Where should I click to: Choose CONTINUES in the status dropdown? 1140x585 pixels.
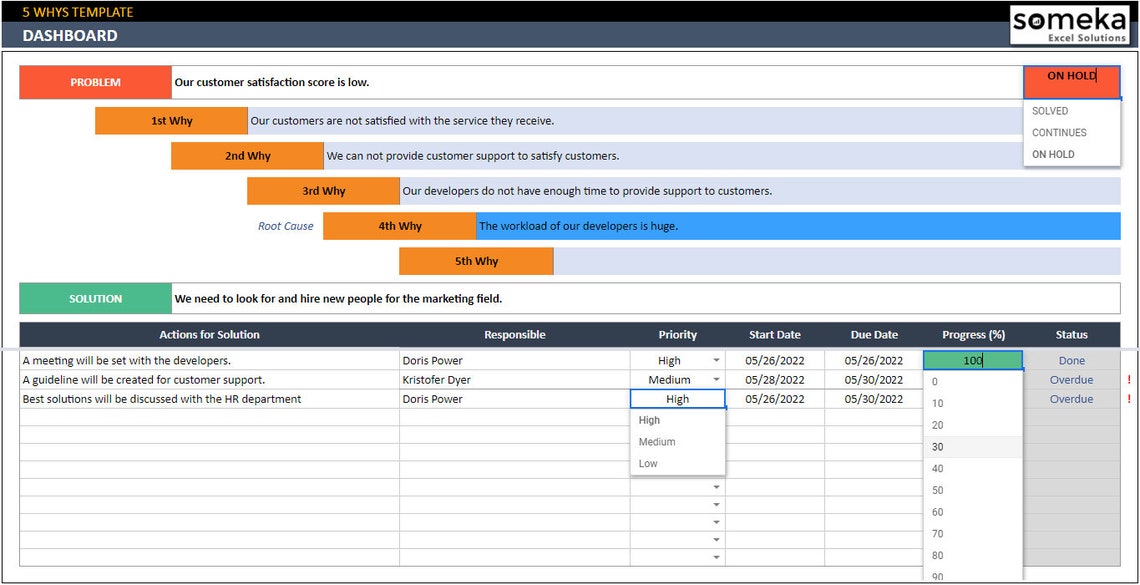1057,132
